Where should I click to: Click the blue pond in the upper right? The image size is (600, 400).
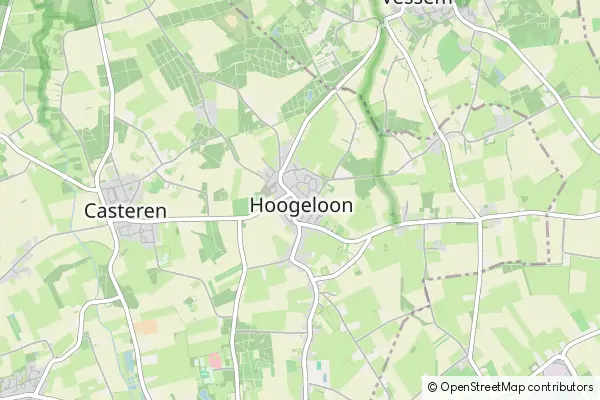click(x=499, y=76)
